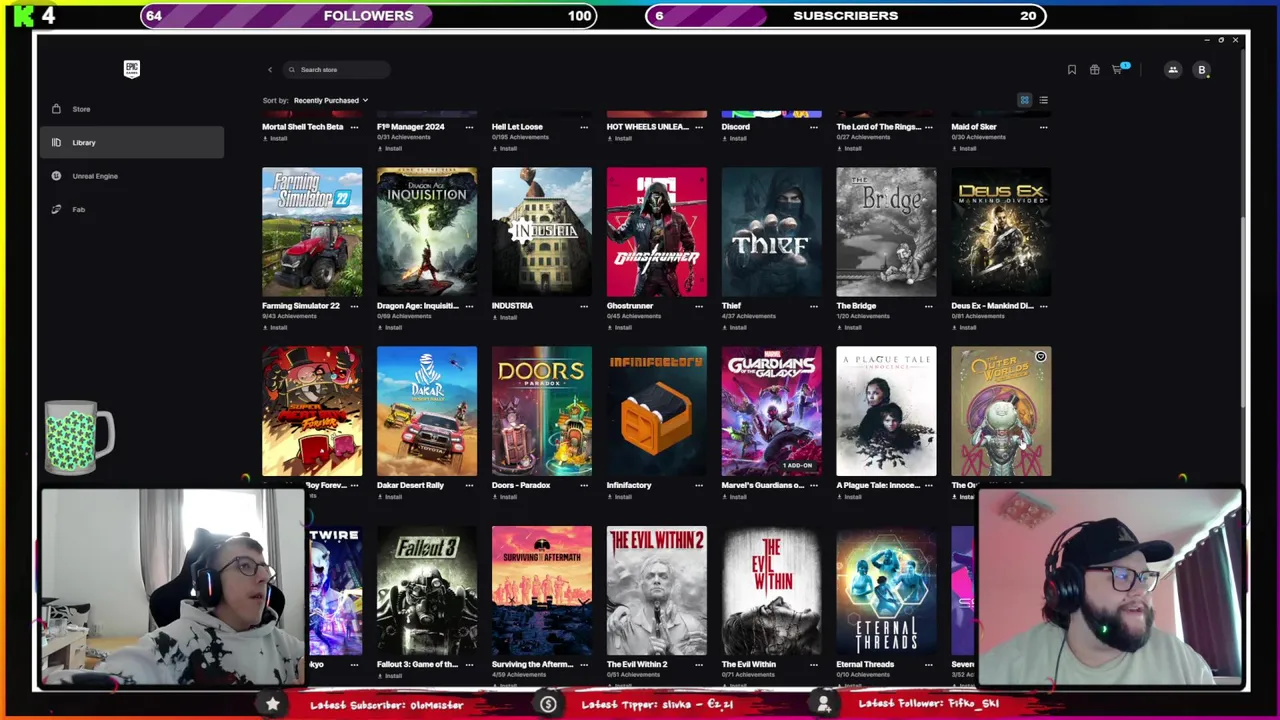Open three-dot menu for INDUSTRIA
This screenshot has height=720, width=1280.
point(584,306)
